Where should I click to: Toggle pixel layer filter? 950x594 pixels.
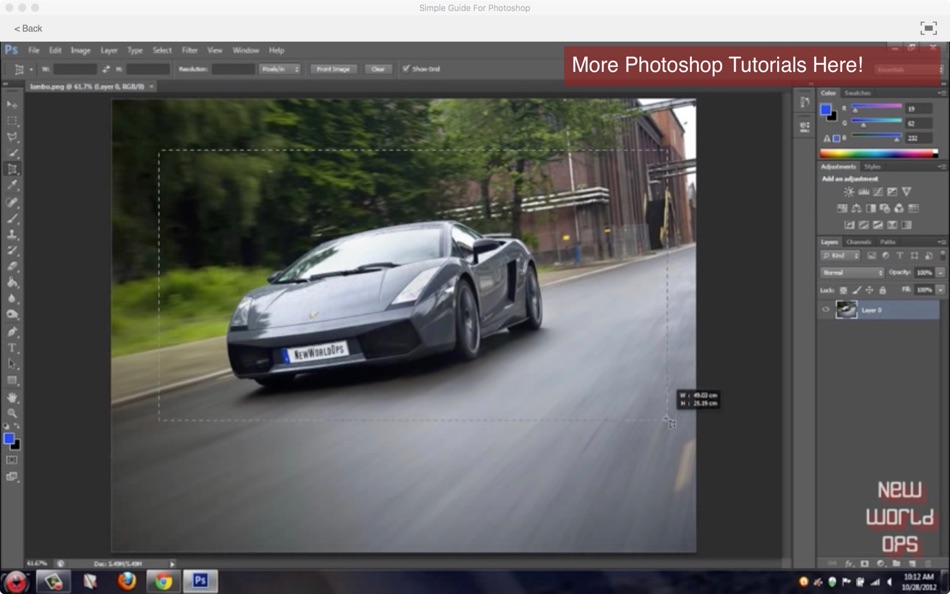click(x=871, y=256)
